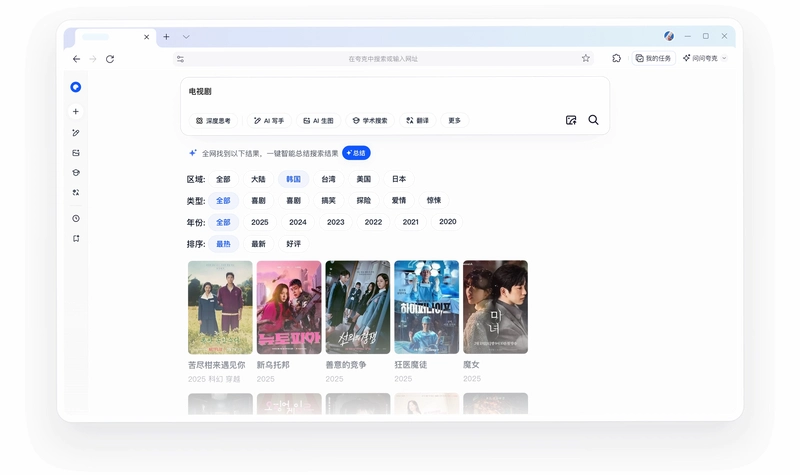Screen dimensions: 800x475
Task: Open history clock icon in sidebar
Action: pos(76,218)
